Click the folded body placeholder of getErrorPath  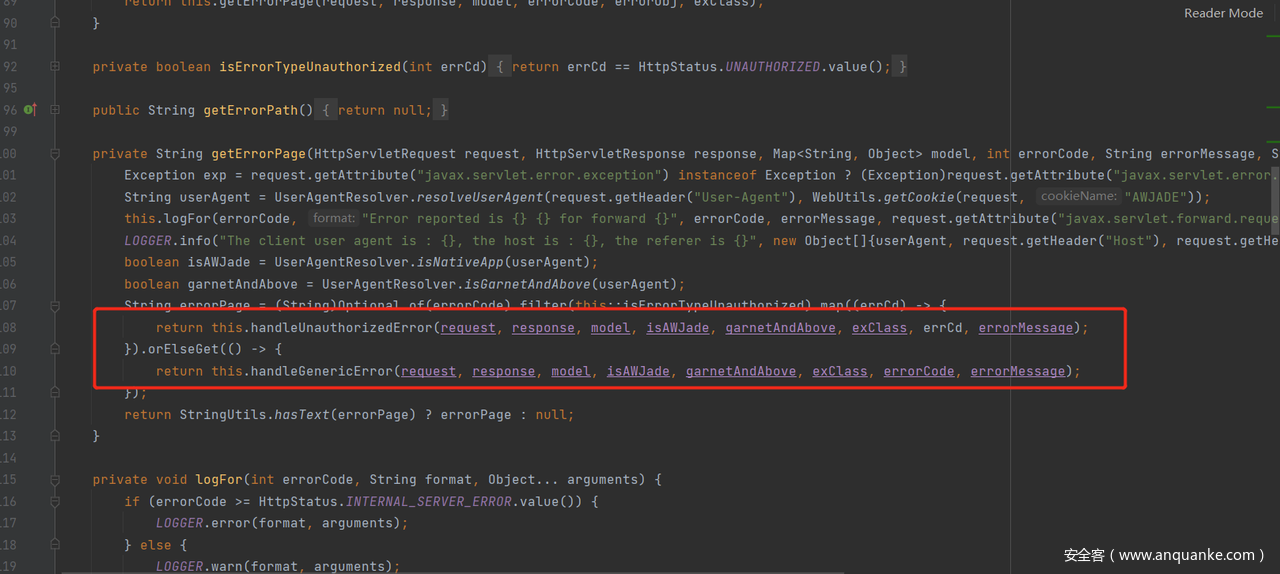click(384, 110)
